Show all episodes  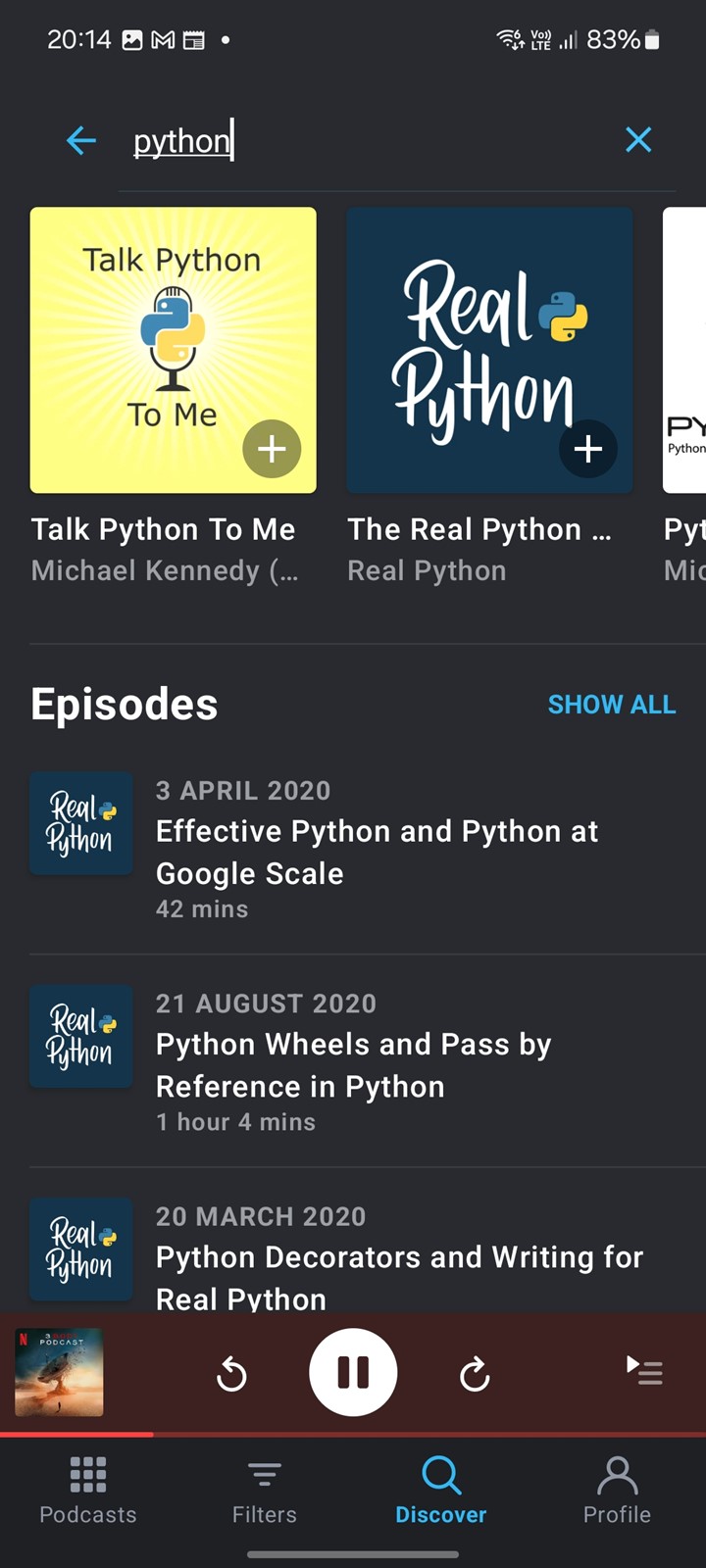(612, 705)
